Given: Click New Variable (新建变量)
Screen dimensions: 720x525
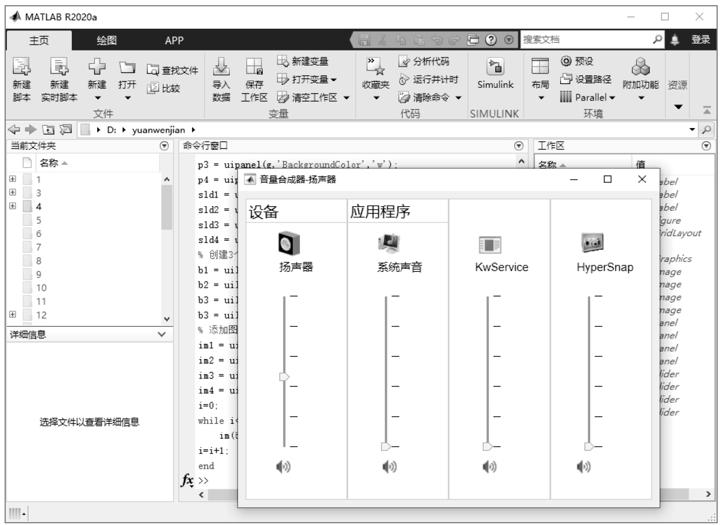Looking at the screenshot, I should point(303,61).
